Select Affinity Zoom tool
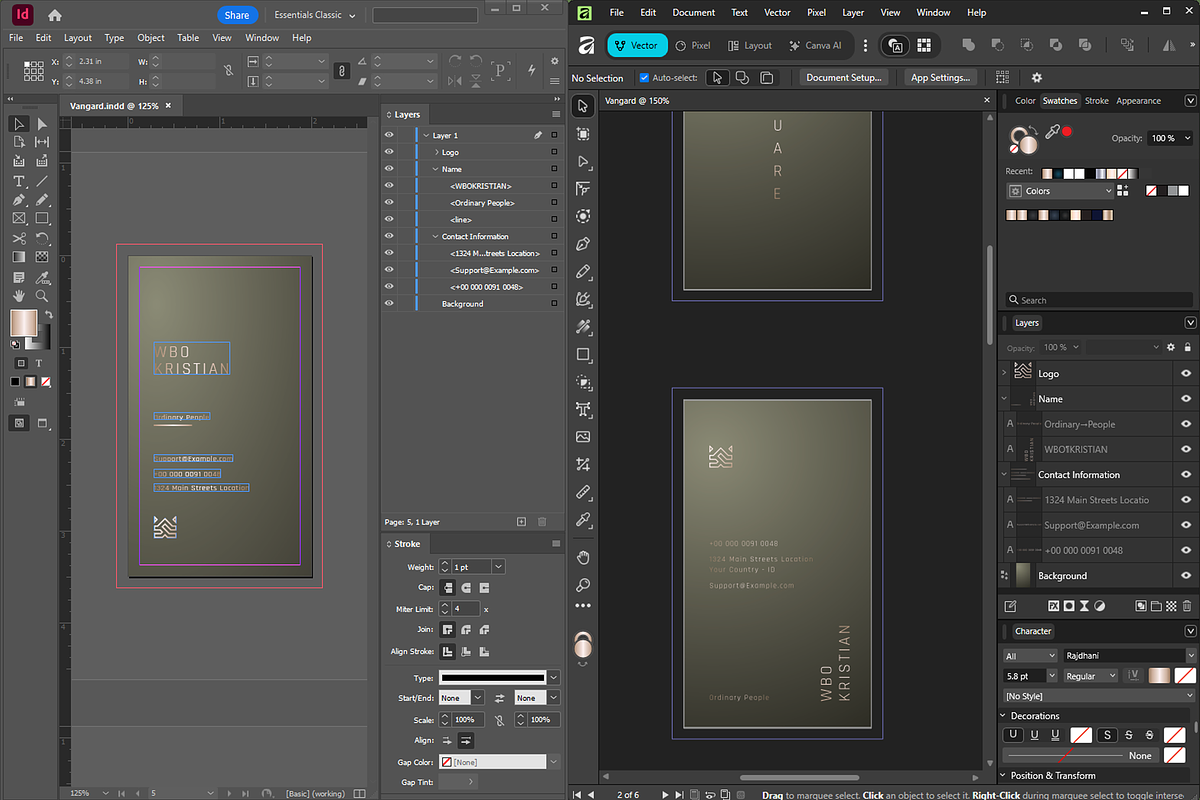The height and width of the screenshot is (800, 1200). click(584, 585)
